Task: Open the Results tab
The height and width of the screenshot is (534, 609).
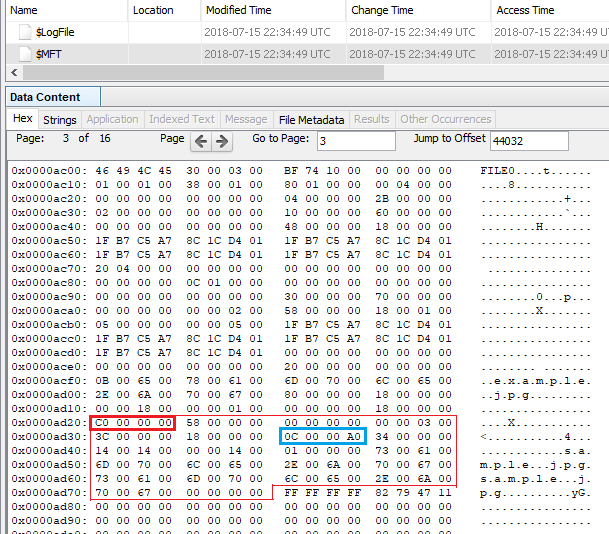Action: coord(372,119)
